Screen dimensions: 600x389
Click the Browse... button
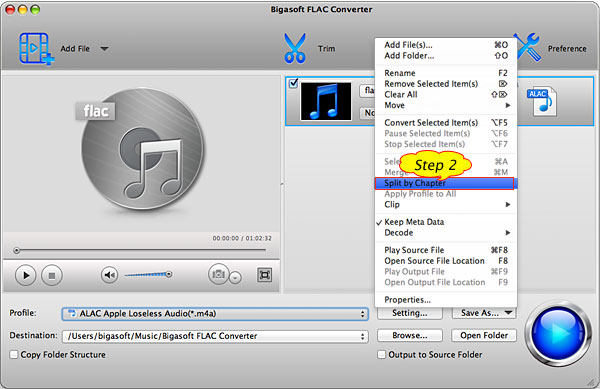[409, 335]
